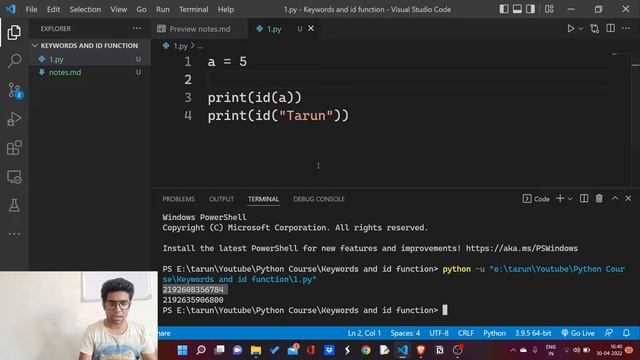Start Go Live server
Viewport: 640px width, 360px height.
coord(578,333)
